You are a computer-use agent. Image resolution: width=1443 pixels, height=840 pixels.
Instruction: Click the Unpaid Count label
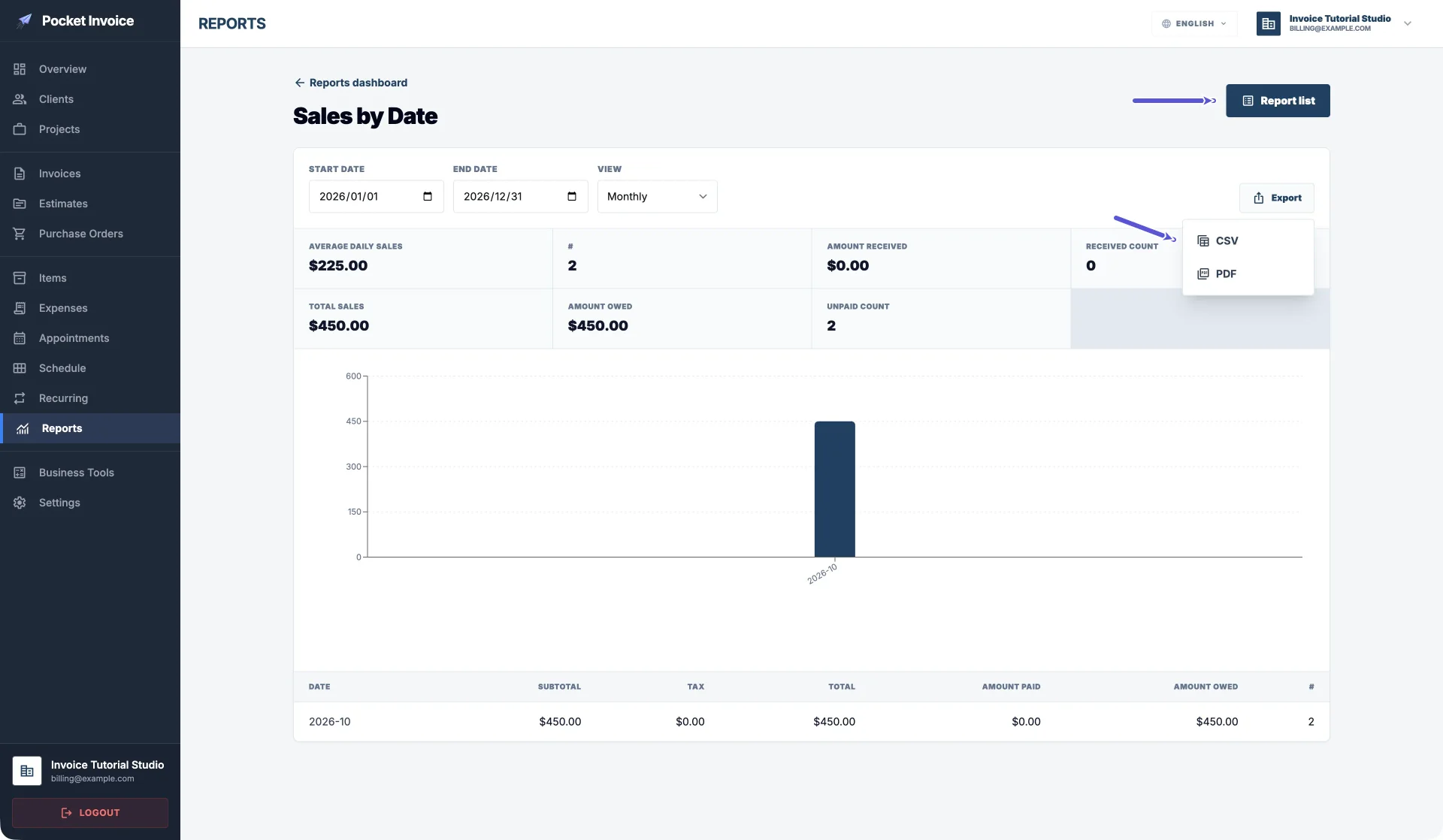tap(858, 307)
